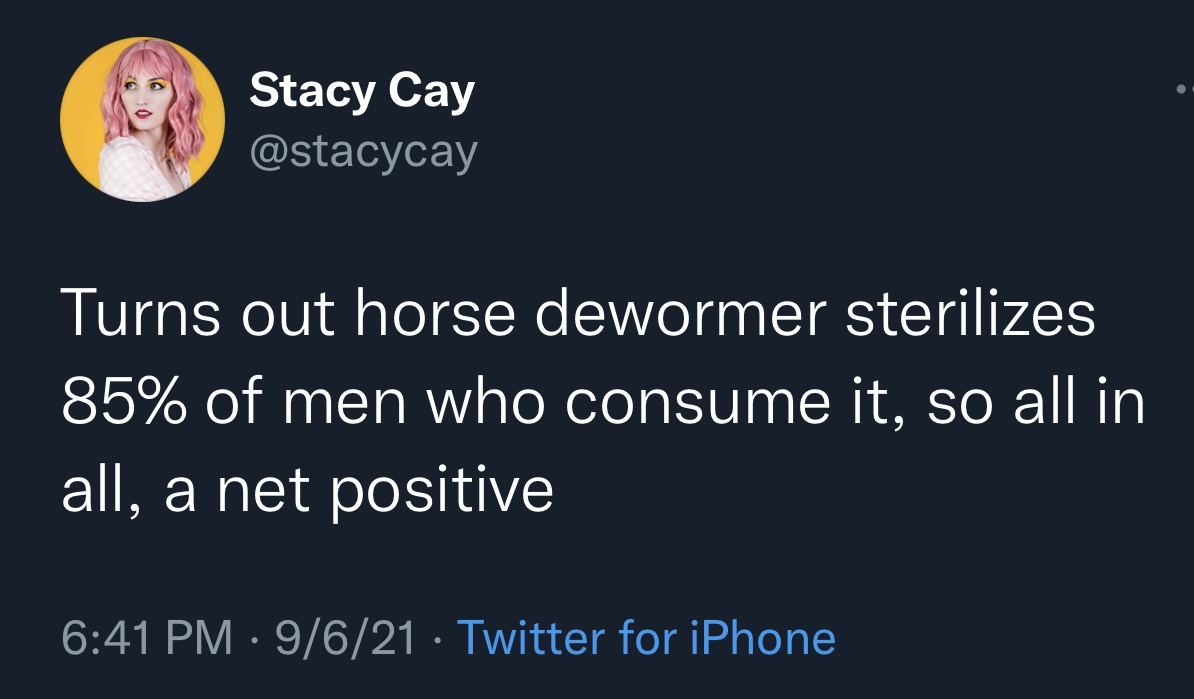
Task: Click the word "Cay" in the display name
Action: click(432, 93)
